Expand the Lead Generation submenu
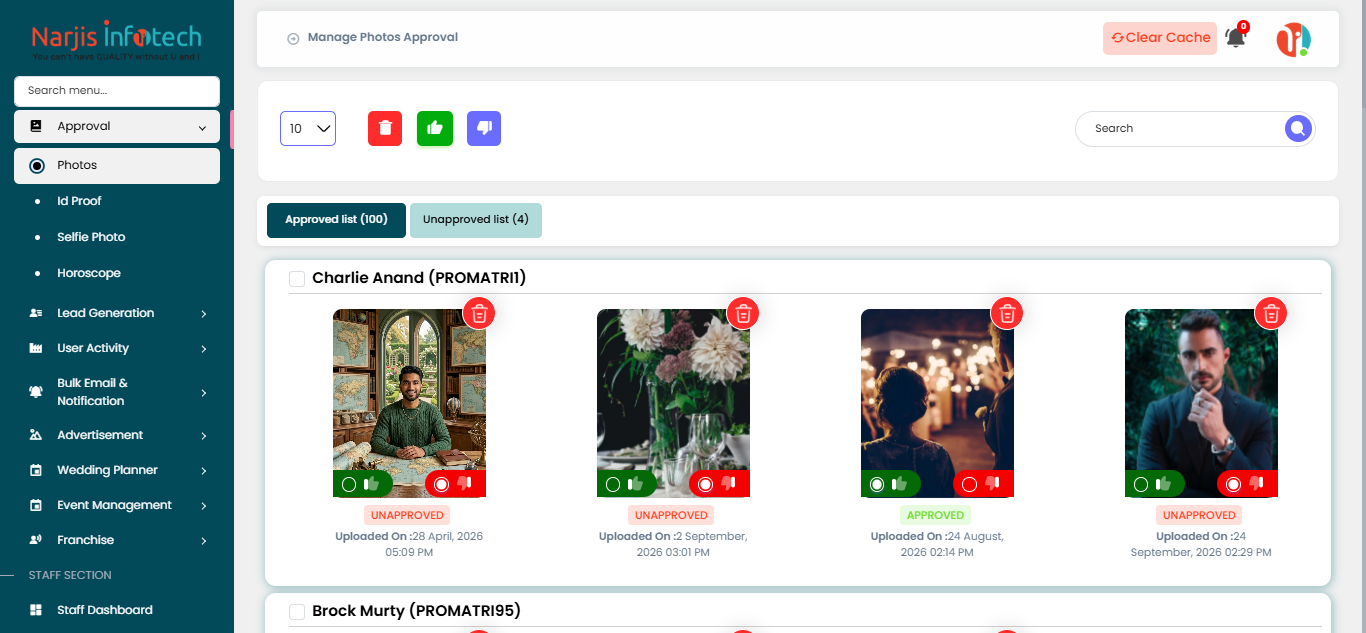 [203, 313]
